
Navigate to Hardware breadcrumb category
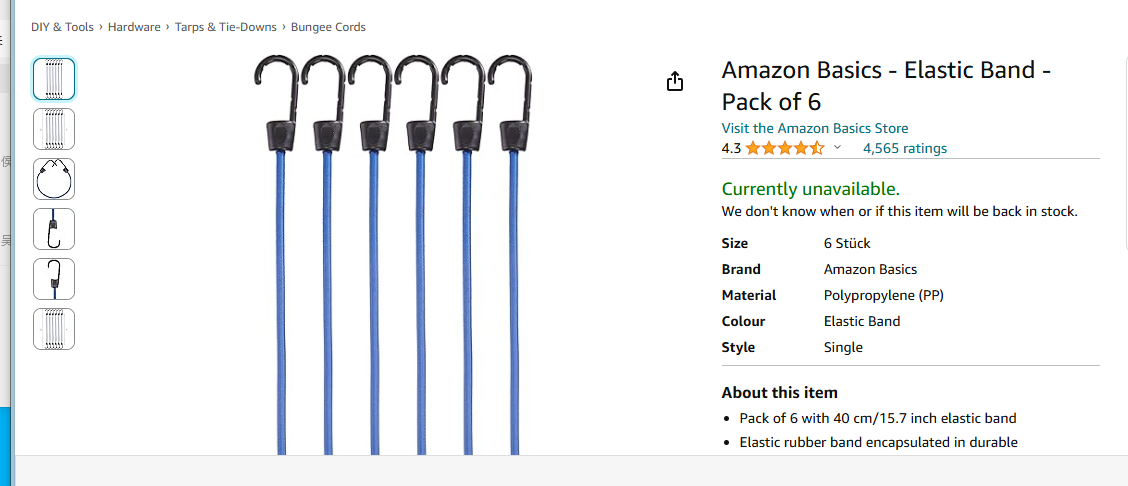[134, 27]
